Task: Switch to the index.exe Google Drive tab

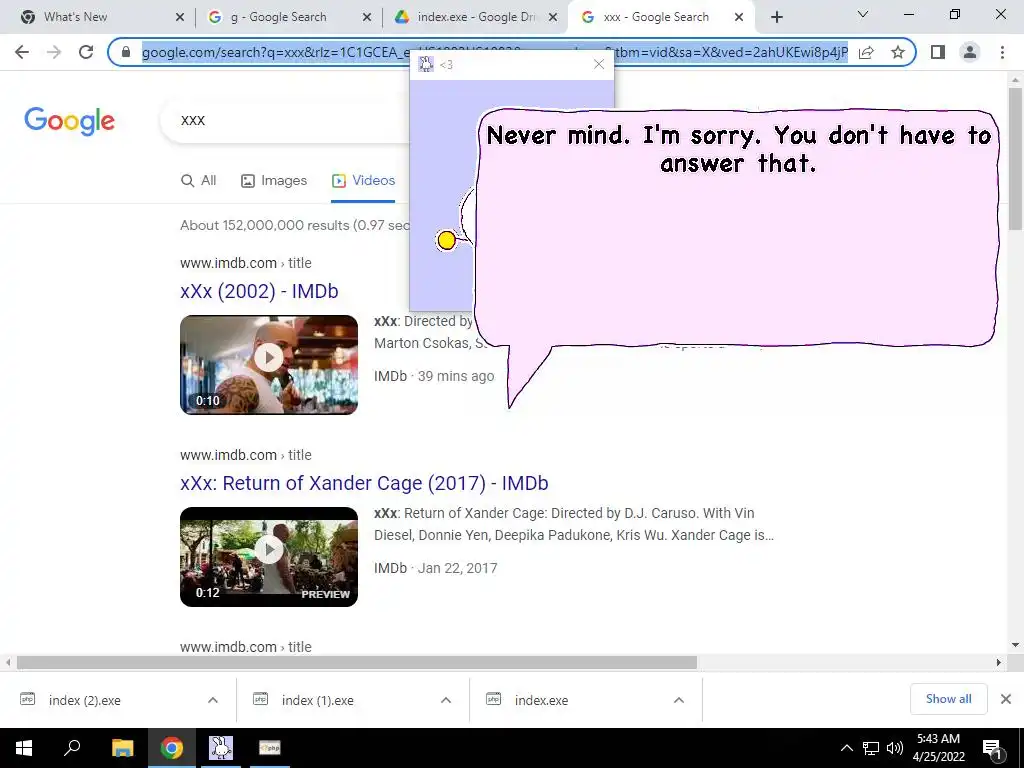Action: (476, 17)
